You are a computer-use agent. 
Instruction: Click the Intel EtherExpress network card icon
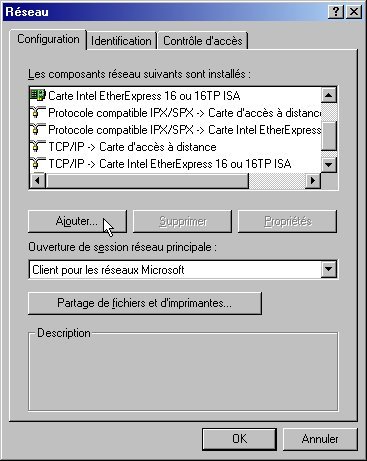click(38, 95)
